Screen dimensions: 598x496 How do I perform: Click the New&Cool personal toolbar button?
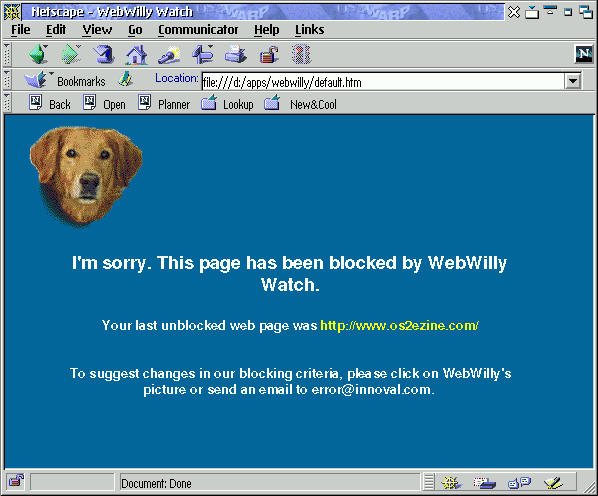pos(300,104)
